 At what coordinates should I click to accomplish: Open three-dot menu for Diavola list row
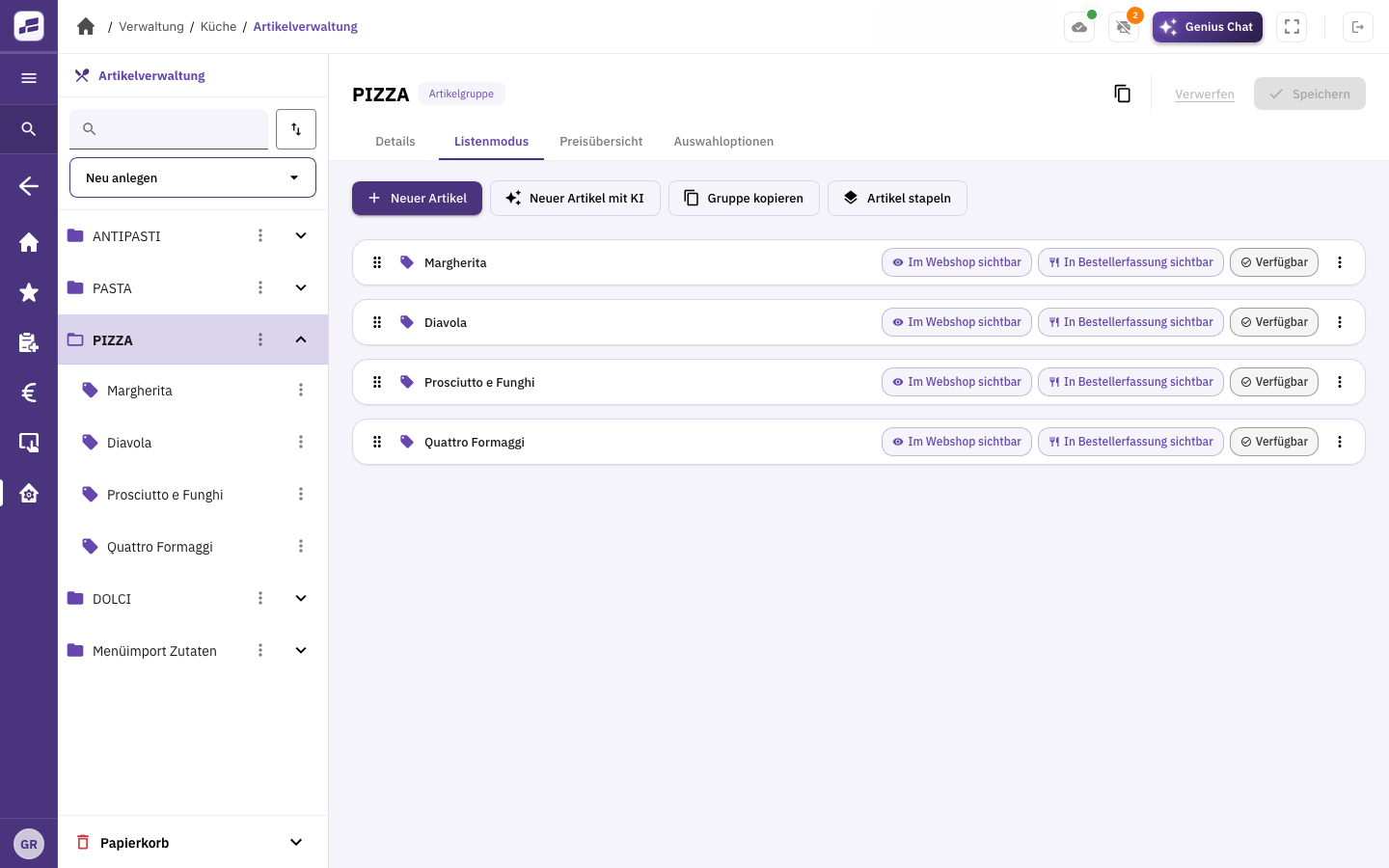click(x=1340, y=322)
